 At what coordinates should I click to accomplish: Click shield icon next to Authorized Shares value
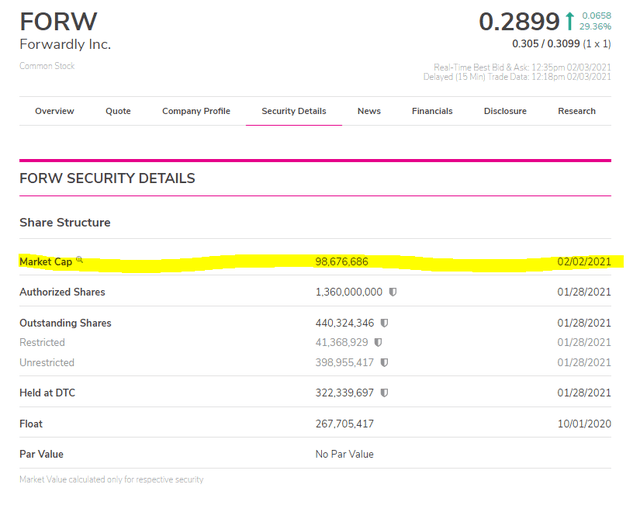pyautogui.click(x=393, y=292)
